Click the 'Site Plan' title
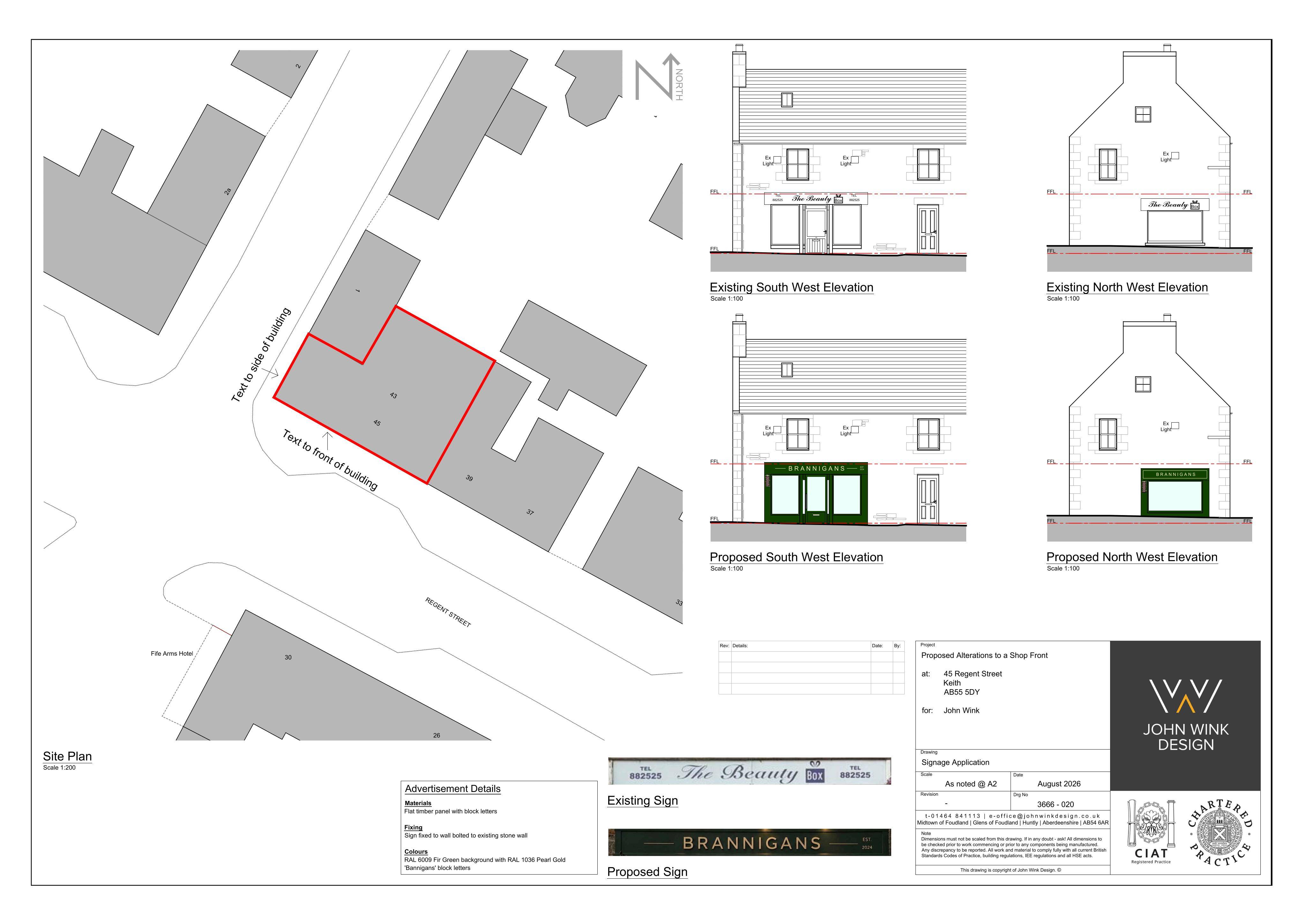 point(67,756)
